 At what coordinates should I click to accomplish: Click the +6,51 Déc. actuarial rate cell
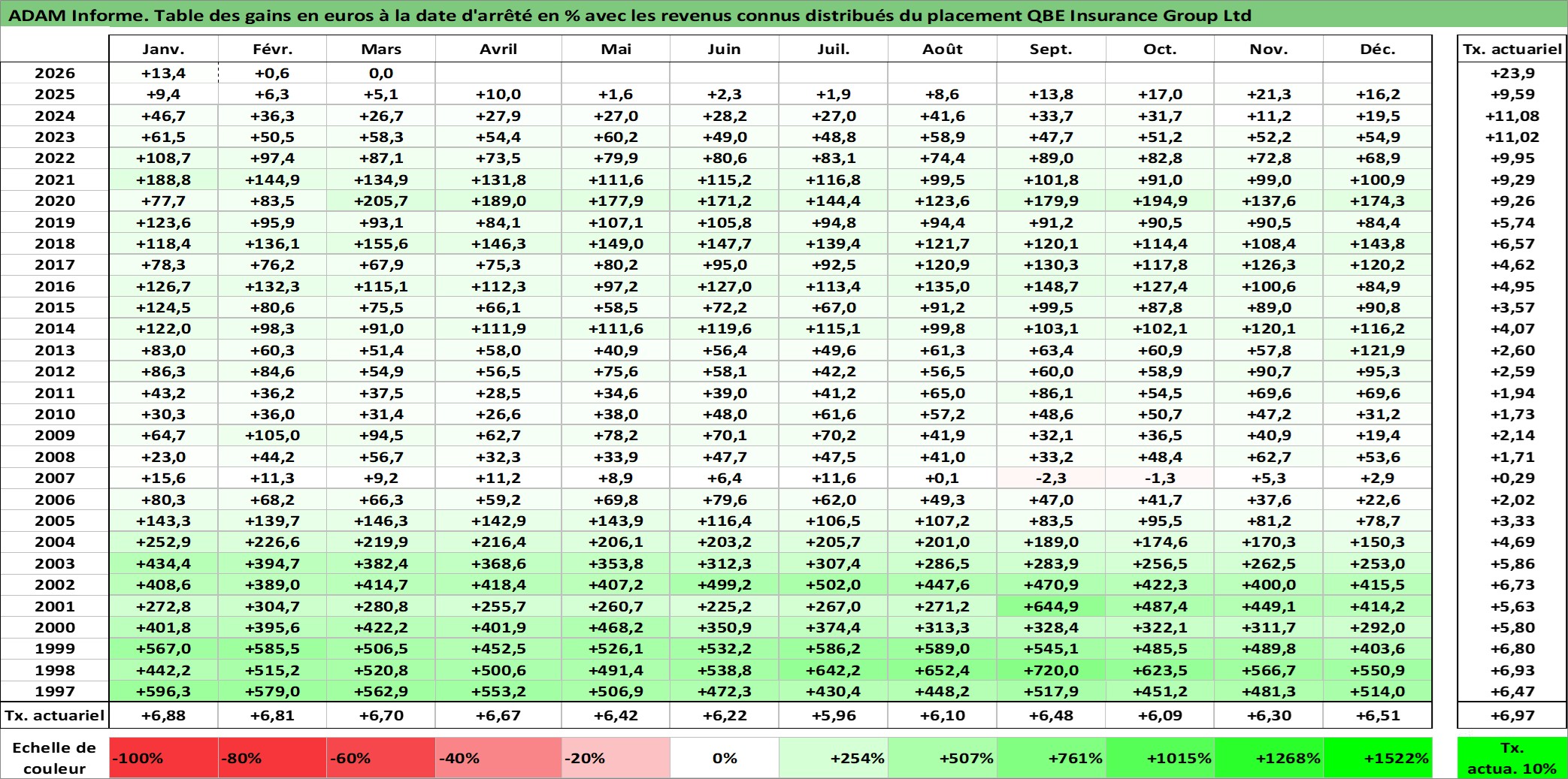click(1378, 715)
